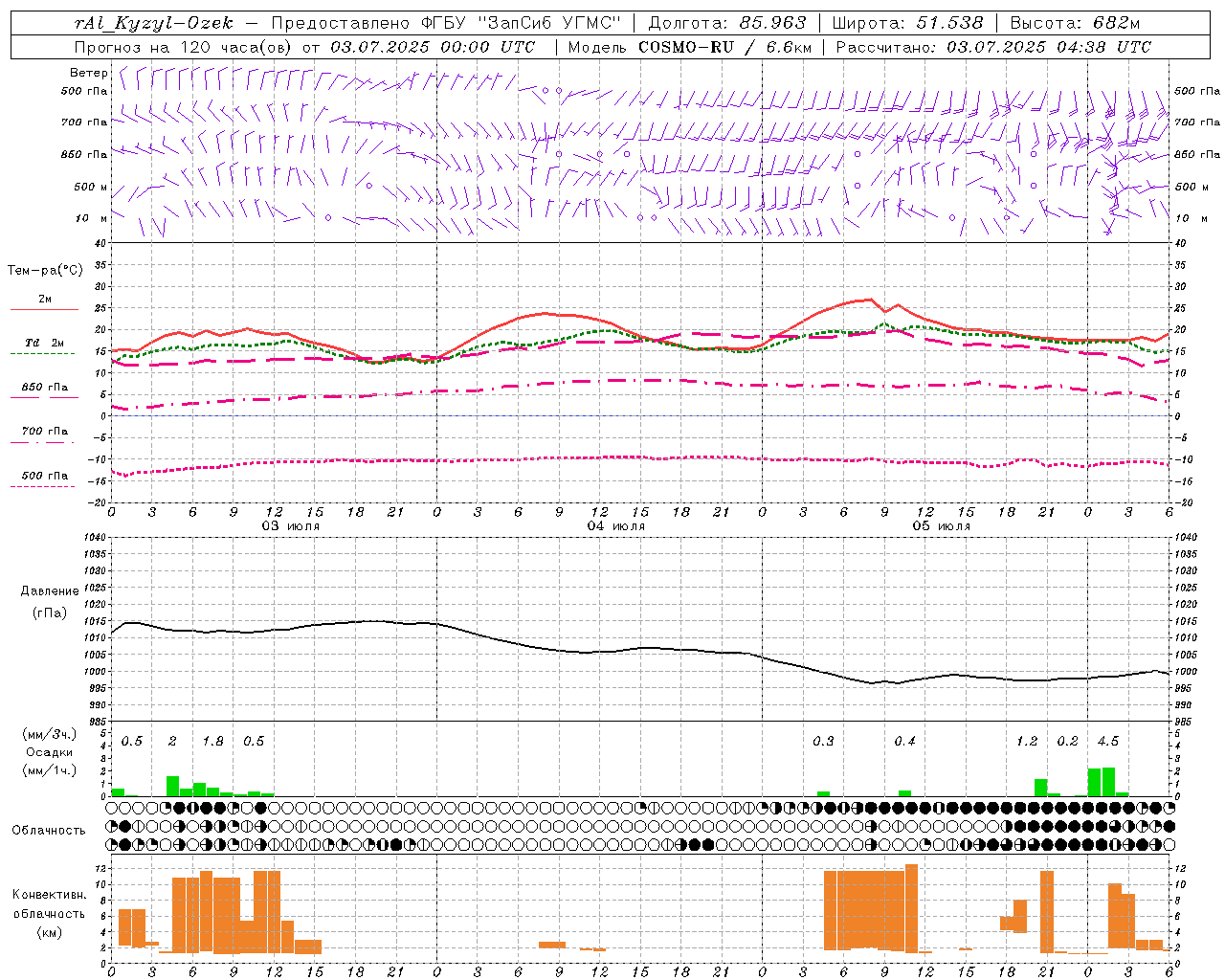The height and width of the screenshot is (980, 1225).
Task: Click the 'Ветер' panel label
Action: [x=88, y=73]
